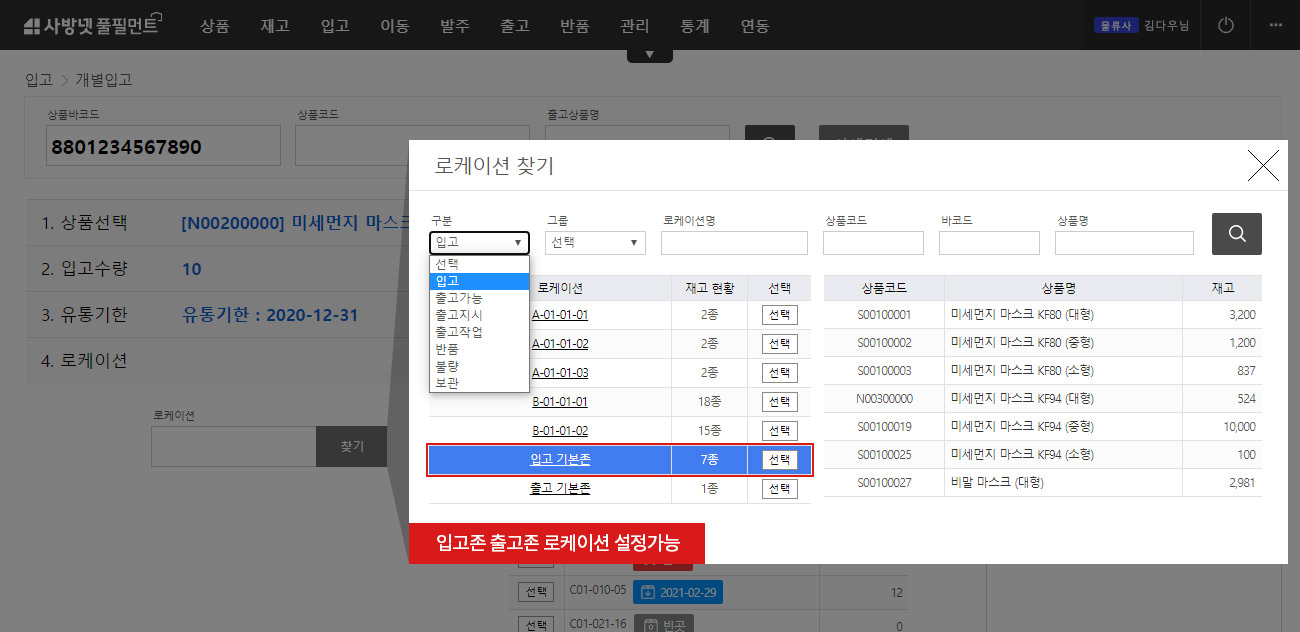This screenshot has width=1300, height=632.
Task: Click the 출고 기본존 location link
Action: point(560,489)
